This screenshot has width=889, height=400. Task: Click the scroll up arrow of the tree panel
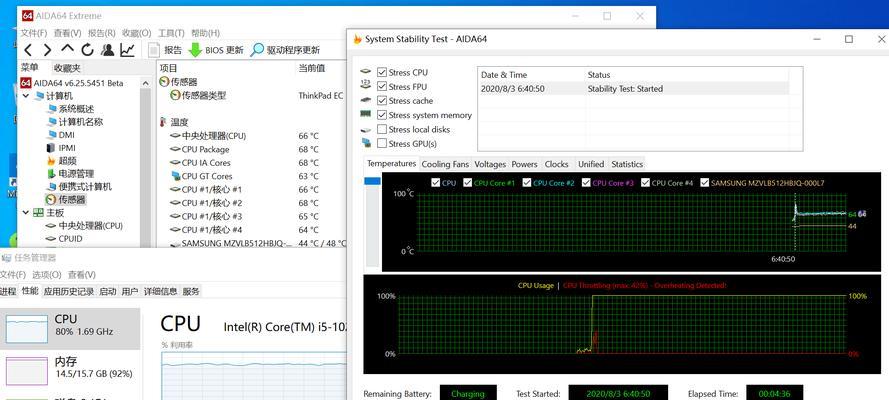(x=145, y=83)
